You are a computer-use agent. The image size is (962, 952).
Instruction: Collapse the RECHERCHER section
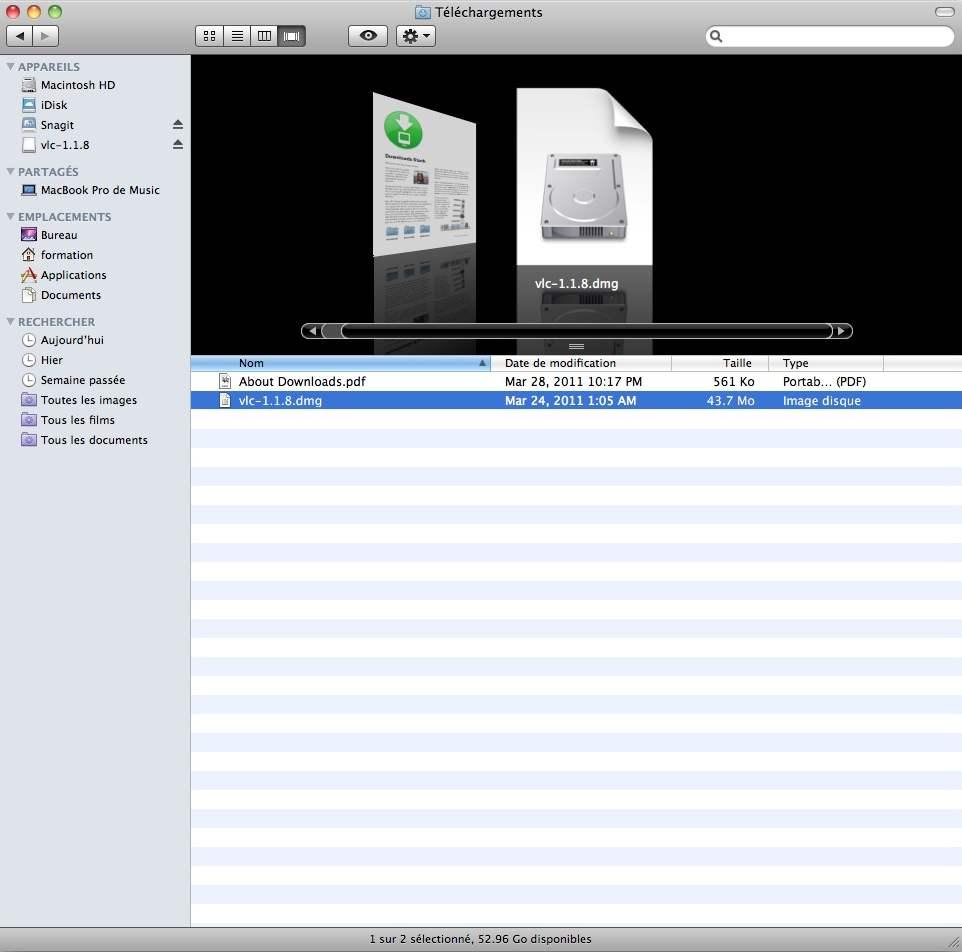[10, 321]
